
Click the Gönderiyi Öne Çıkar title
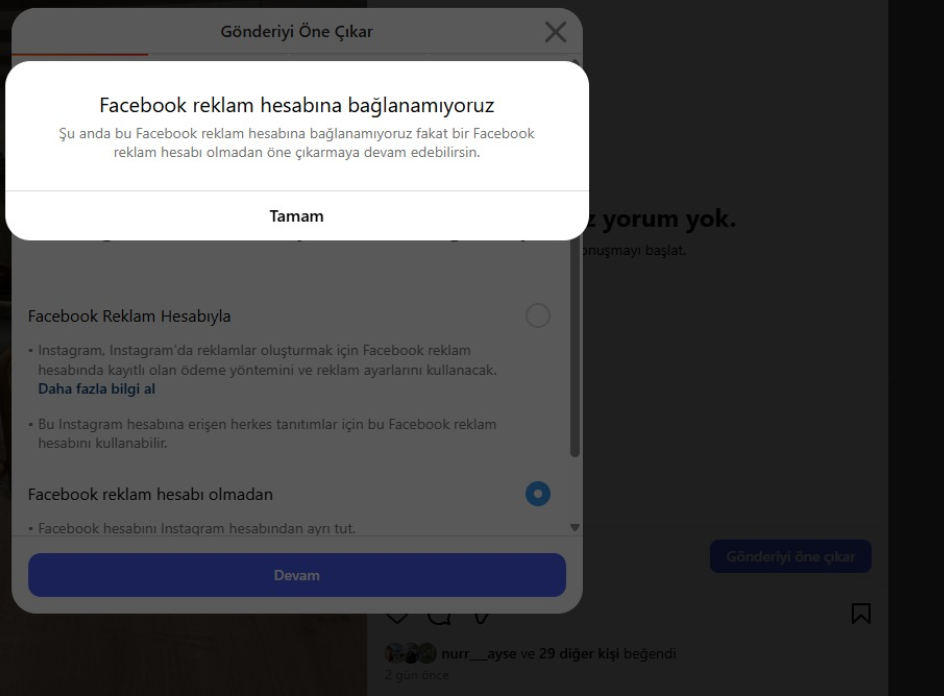pyautogui.click(x=297, y=31)
